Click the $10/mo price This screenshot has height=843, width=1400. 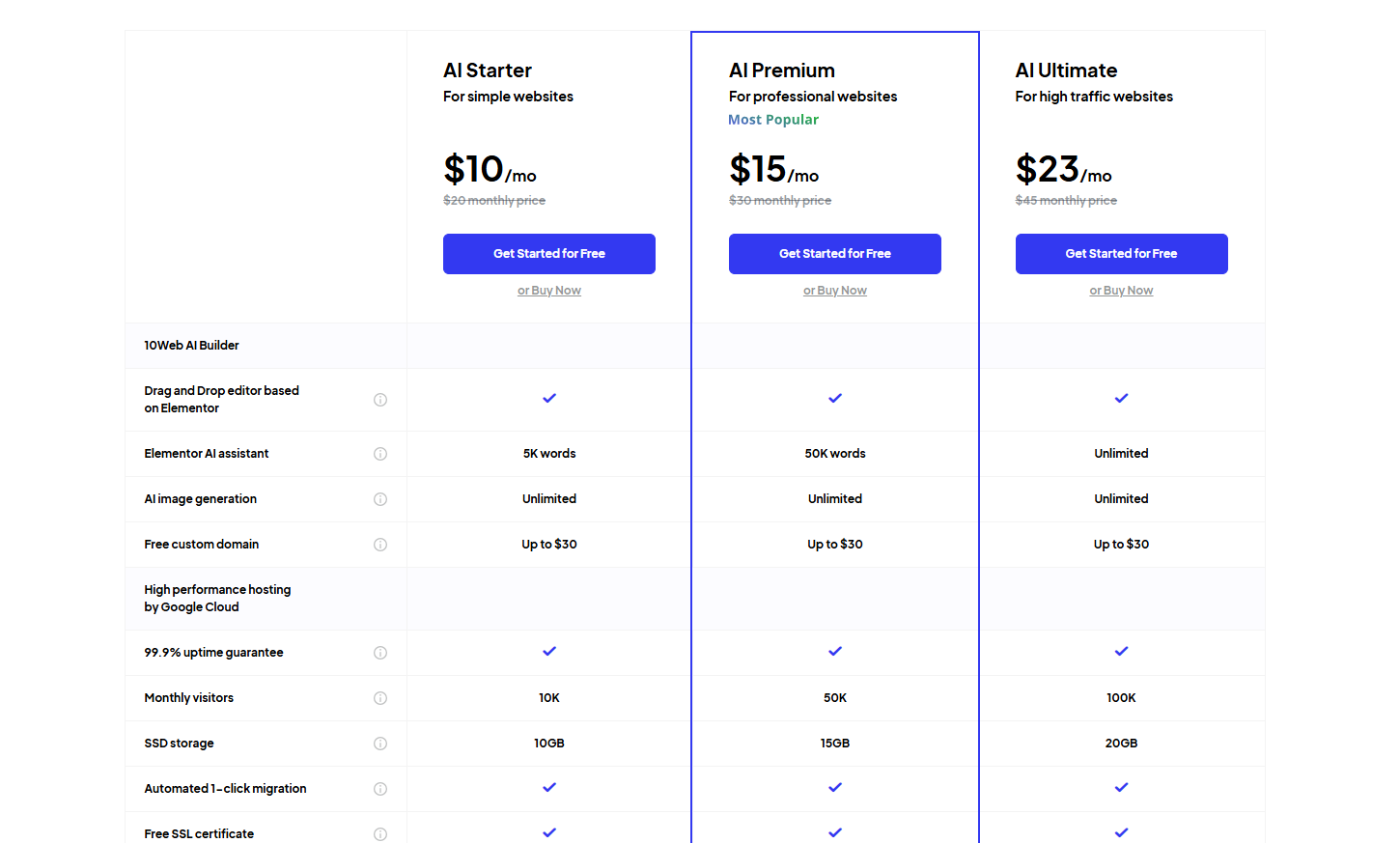tap(490, 170)
